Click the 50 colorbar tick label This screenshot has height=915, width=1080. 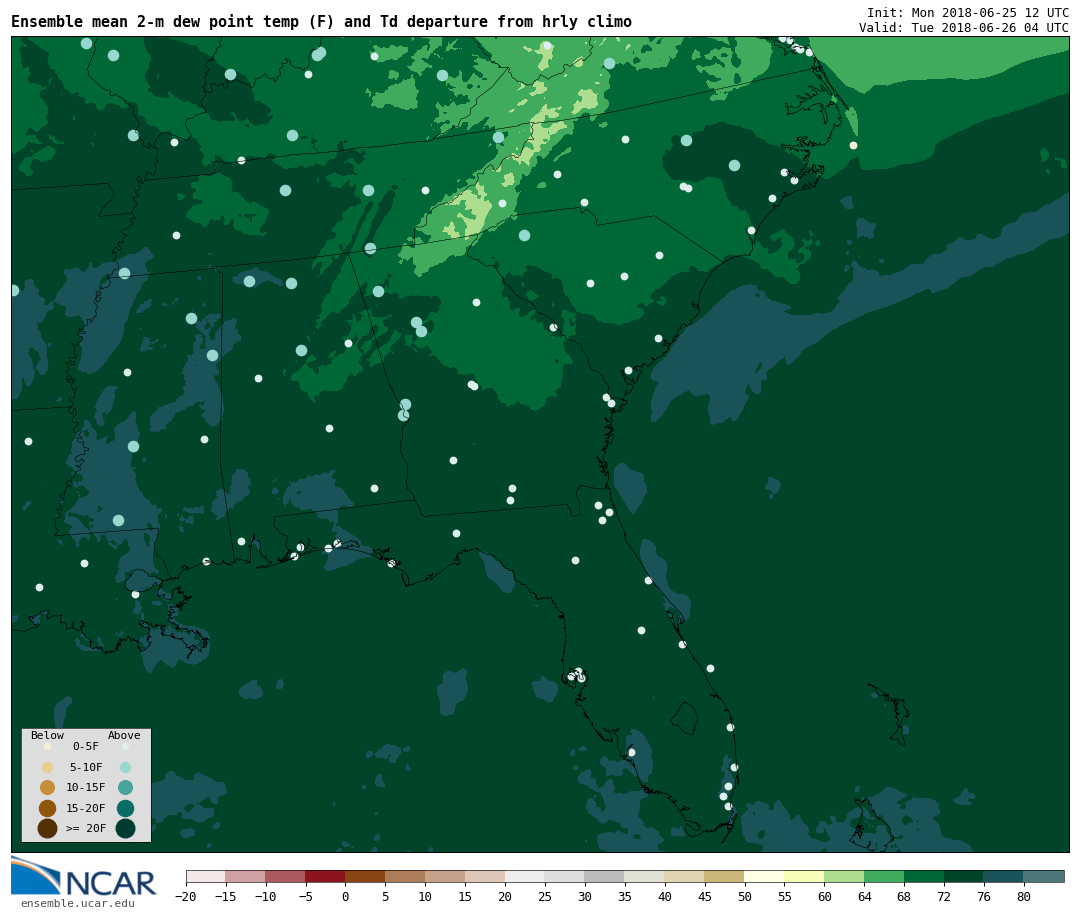(745, 896)
